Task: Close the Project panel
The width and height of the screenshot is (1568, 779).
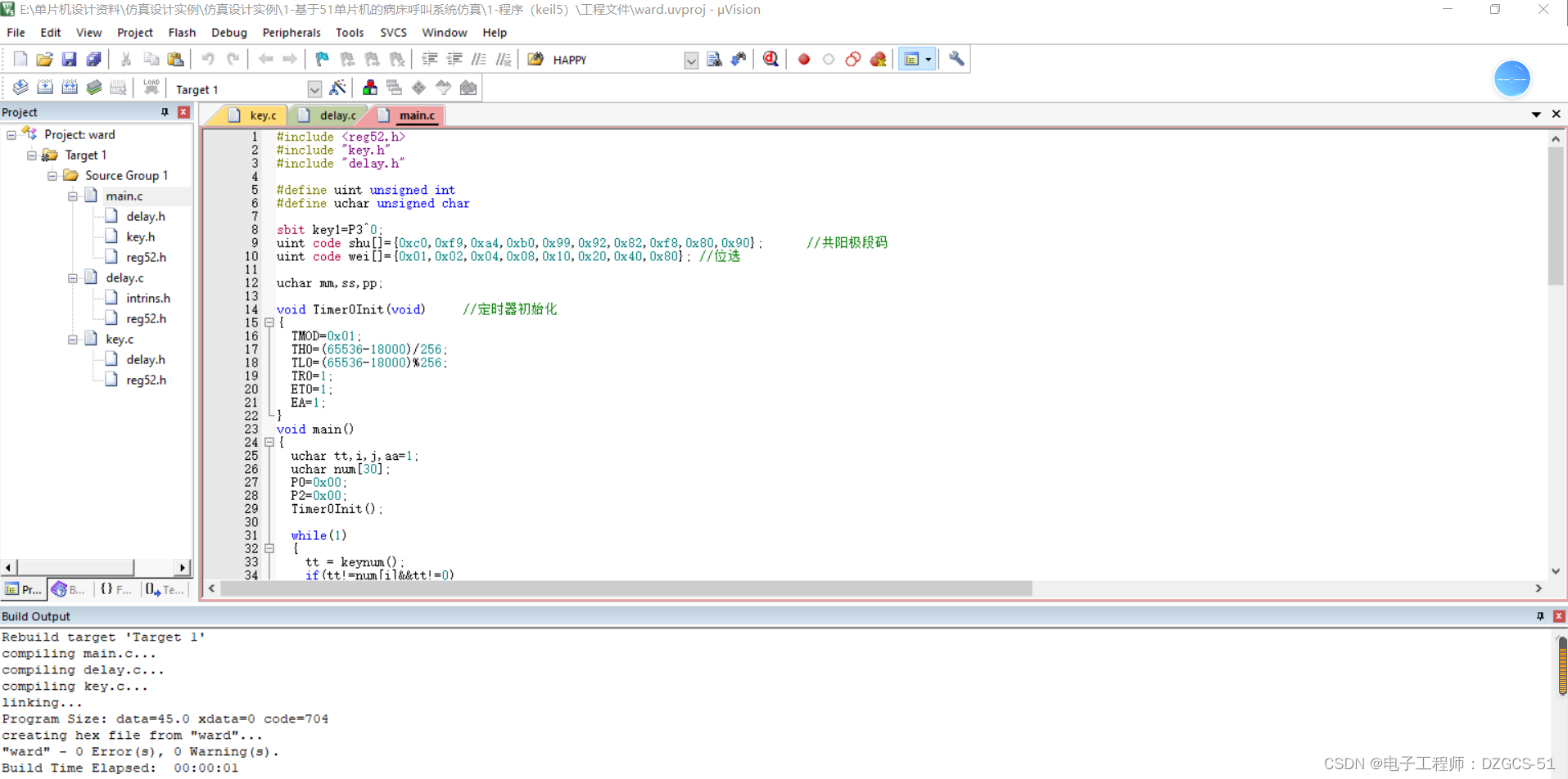Action: click(183, 112)
